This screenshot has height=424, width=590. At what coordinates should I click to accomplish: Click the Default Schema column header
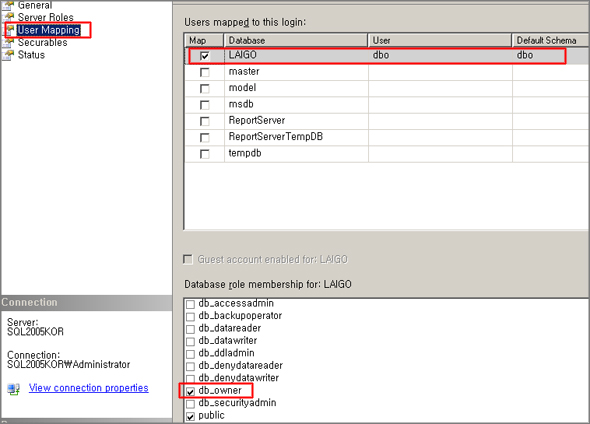(x=550, y=40)
